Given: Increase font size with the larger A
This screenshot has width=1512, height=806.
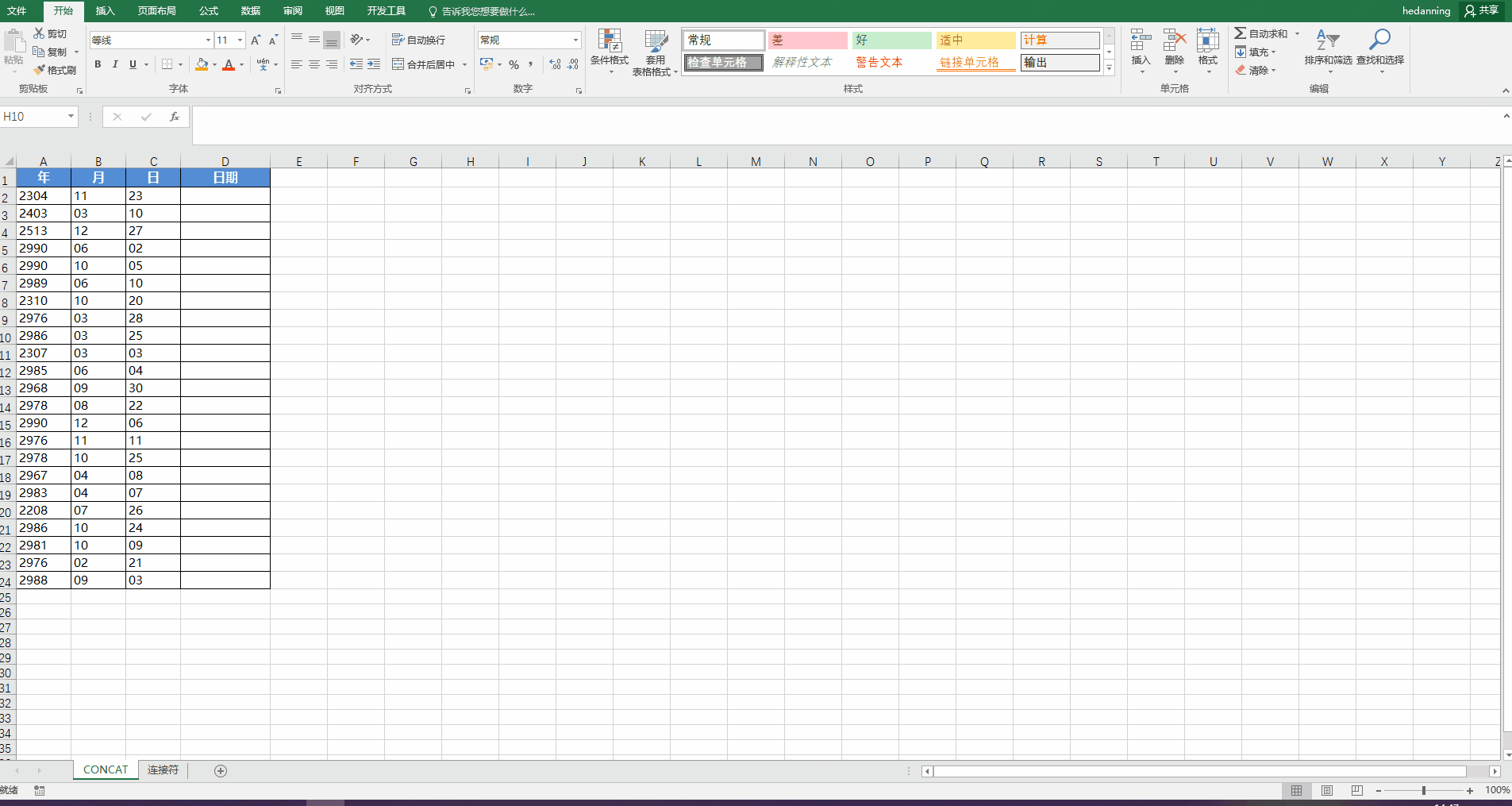Looking at the screenshot, I should pyautogui.click(x=256, y=40).
